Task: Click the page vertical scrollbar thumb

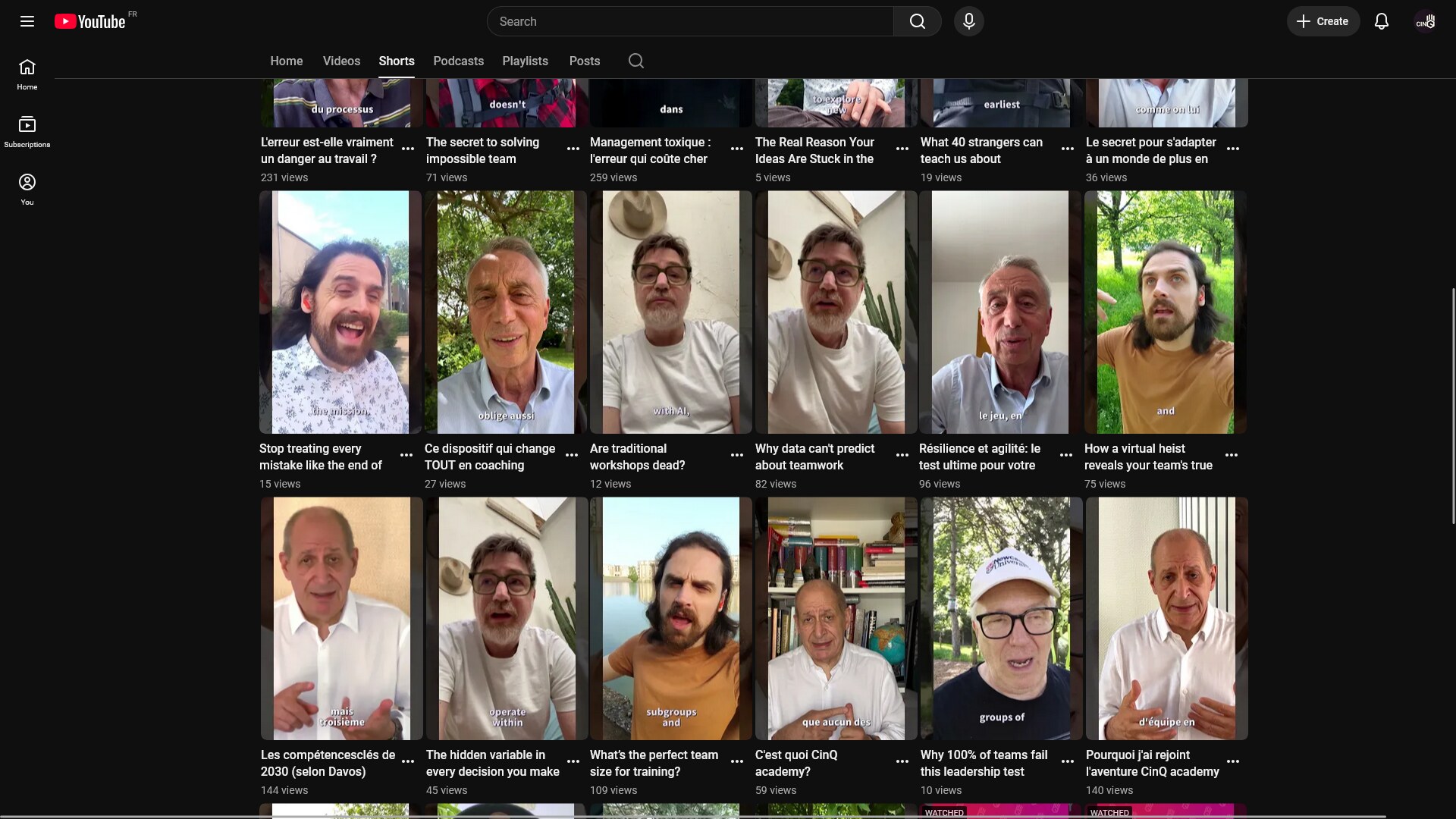Action: tap(1453, 406)
